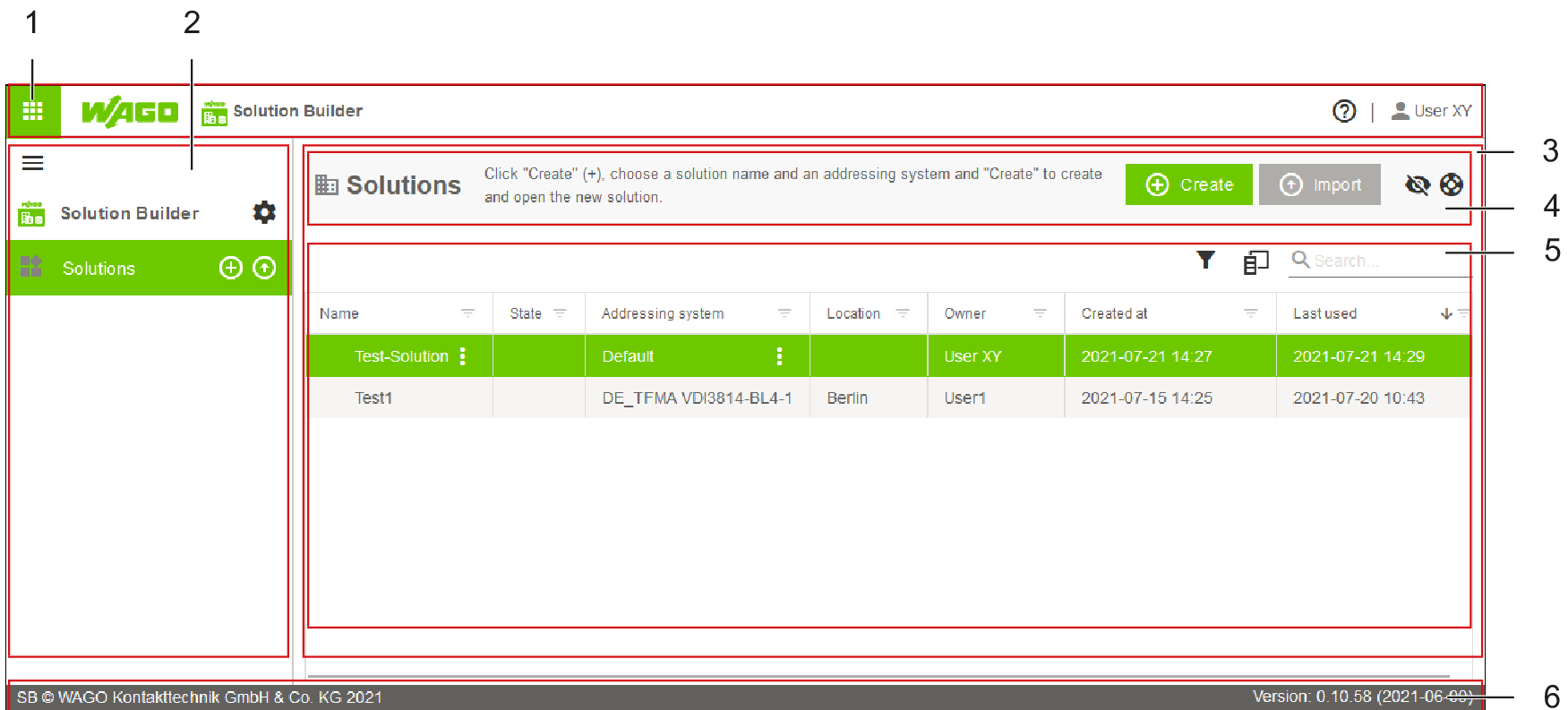Open the User XY account menu
Image resolution: width=1568 pixels, height=710 pixels.
[x=1431, y=111]
